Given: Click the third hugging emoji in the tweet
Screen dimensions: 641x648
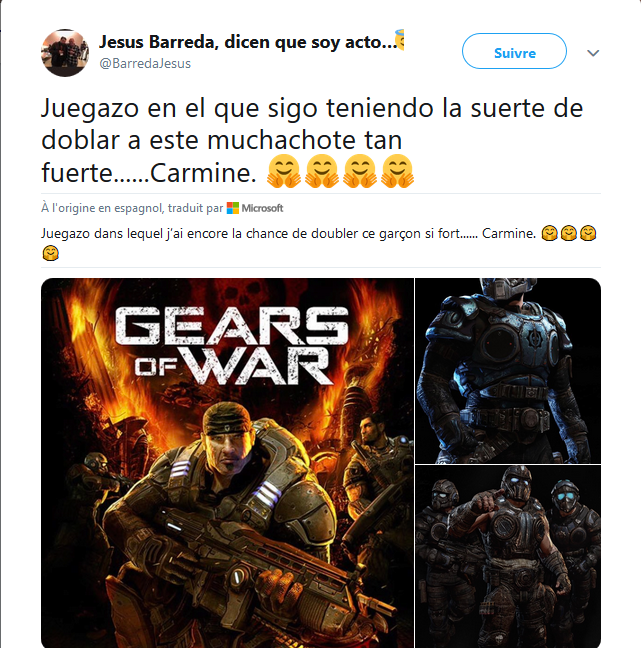Looking at the screenshot, I should [x=360, y=171].
